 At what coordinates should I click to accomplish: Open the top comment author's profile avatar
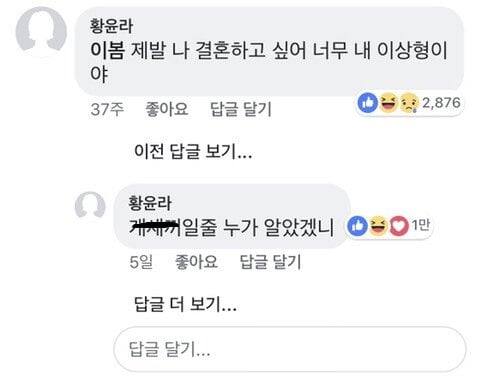[x=41, y=32]
